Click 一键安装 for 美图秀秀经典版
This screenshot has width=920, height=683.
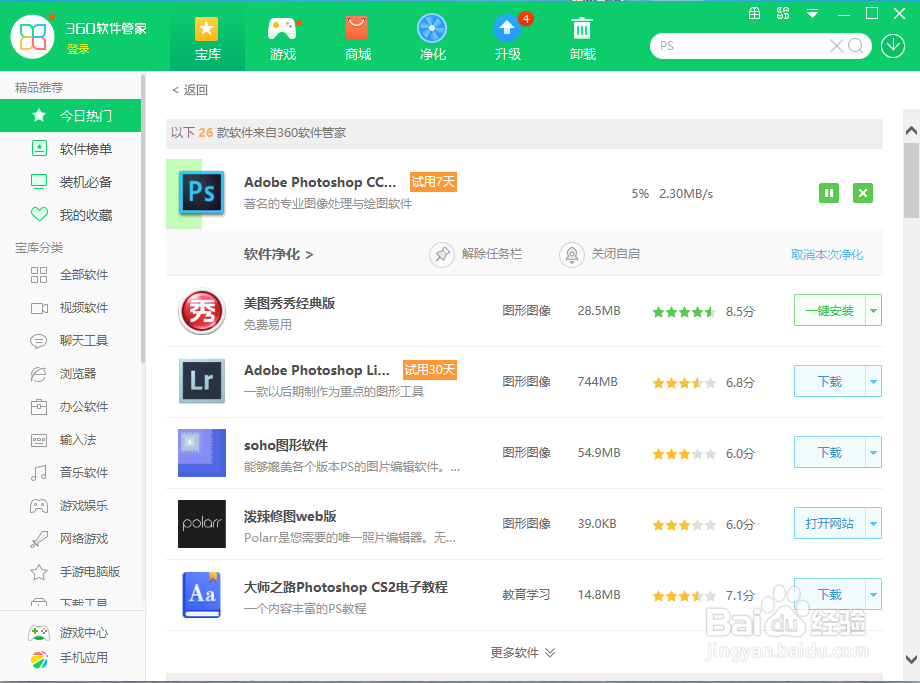830,310
